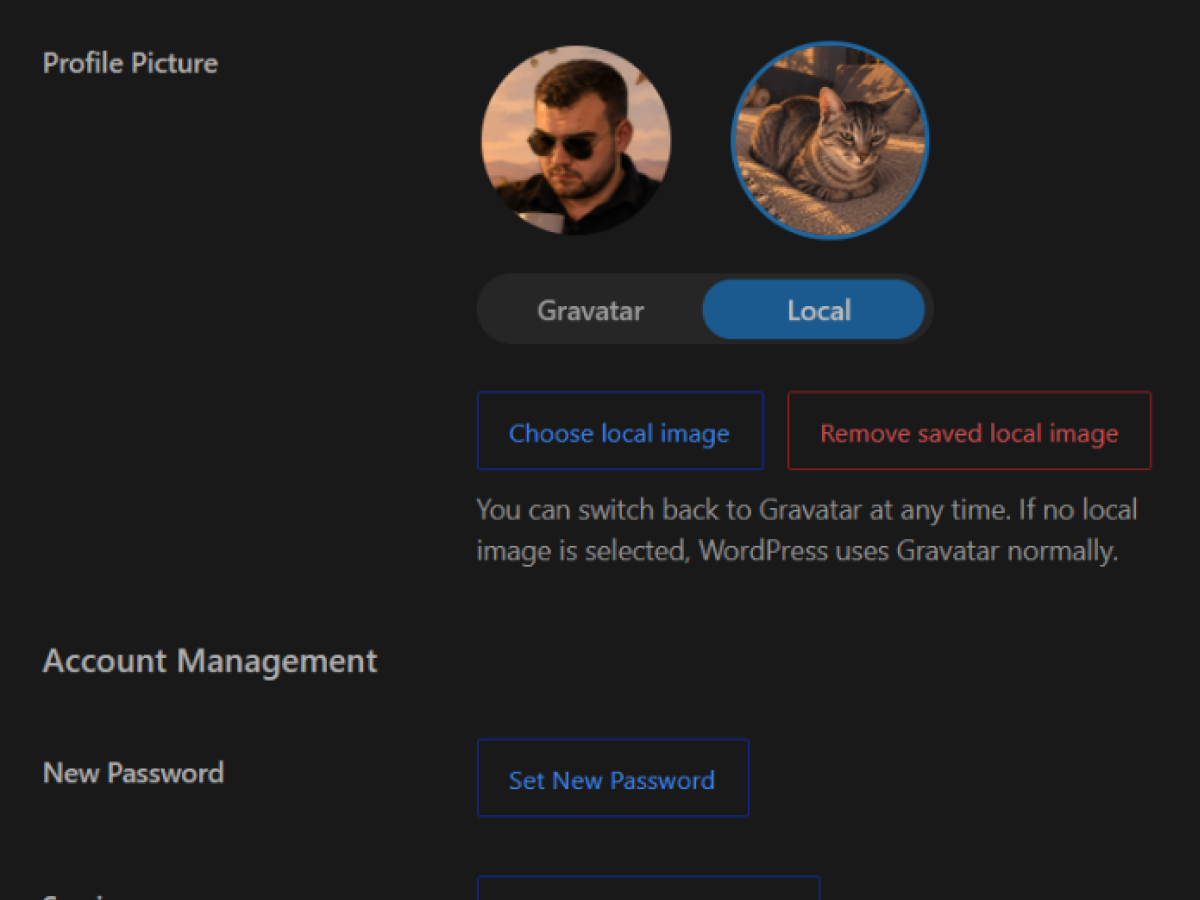Click the Set New Password button

pos(613,778)
